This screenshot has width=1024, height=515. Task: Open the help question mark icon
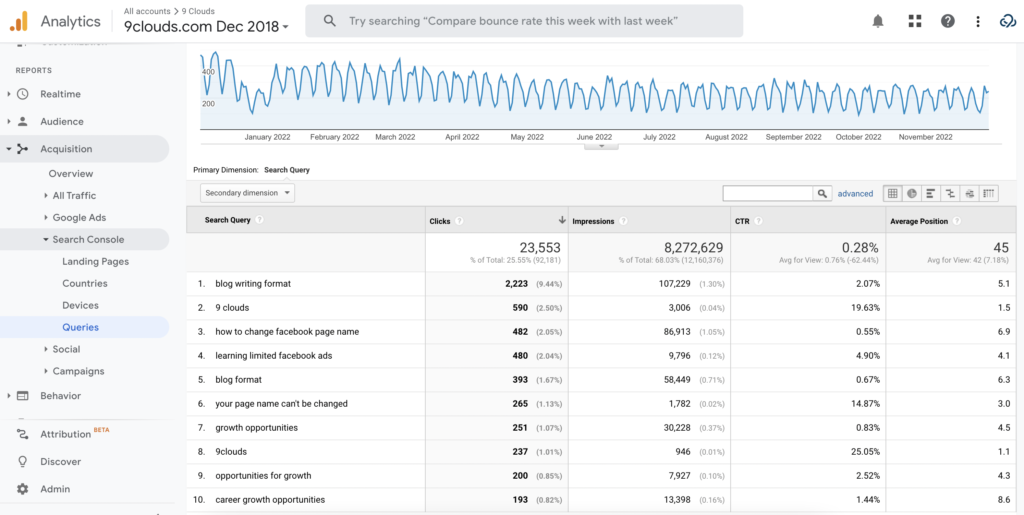[948, 22]
